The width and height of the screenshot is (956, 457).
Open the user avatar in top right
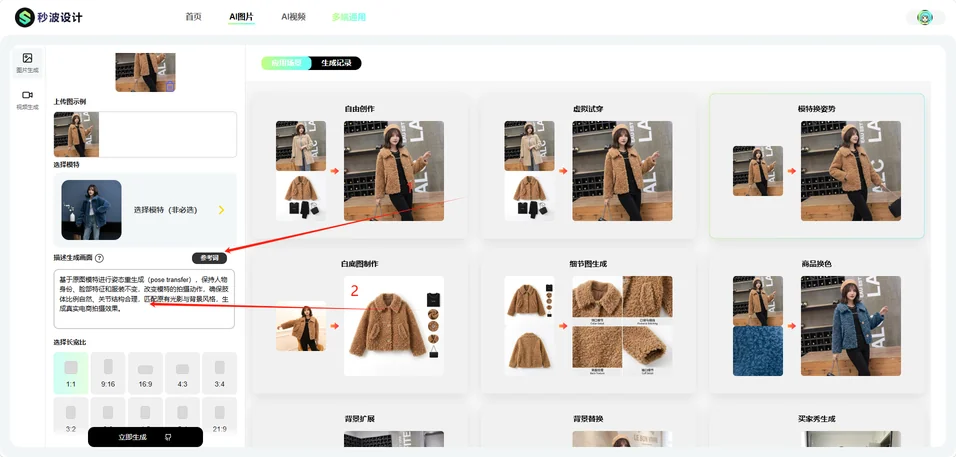click(x=926, y=17)
